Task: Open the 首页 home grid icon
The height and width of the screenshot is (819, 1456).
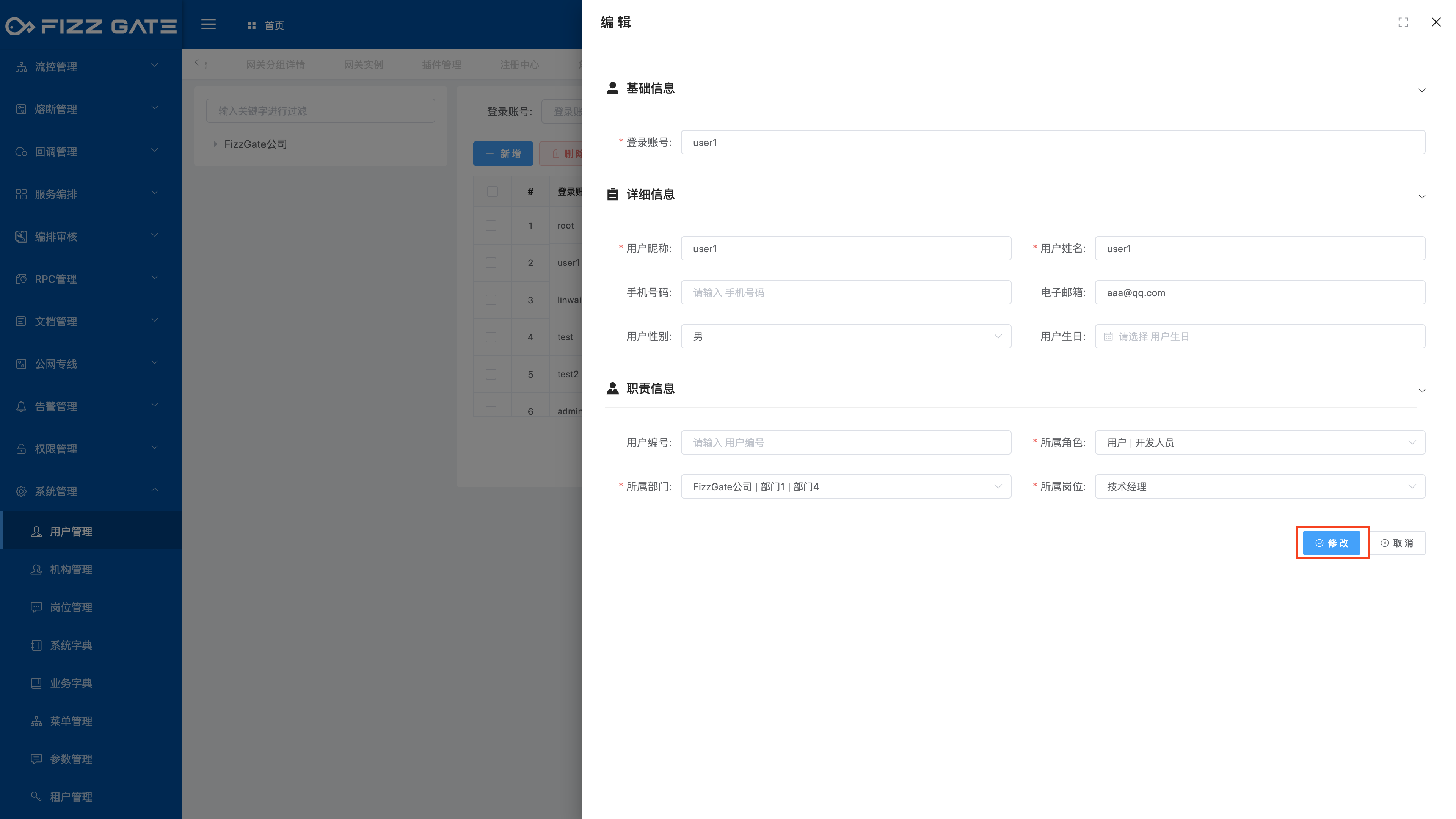Action: pyautogui.click(x=251, y=25)
